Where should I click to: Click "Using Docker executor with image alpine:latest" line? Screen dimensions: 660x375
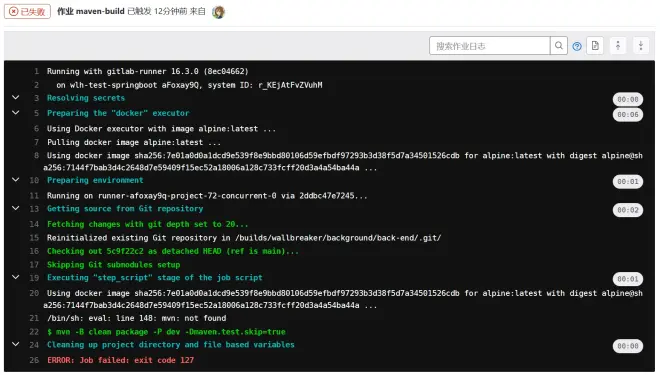[161, 129]
